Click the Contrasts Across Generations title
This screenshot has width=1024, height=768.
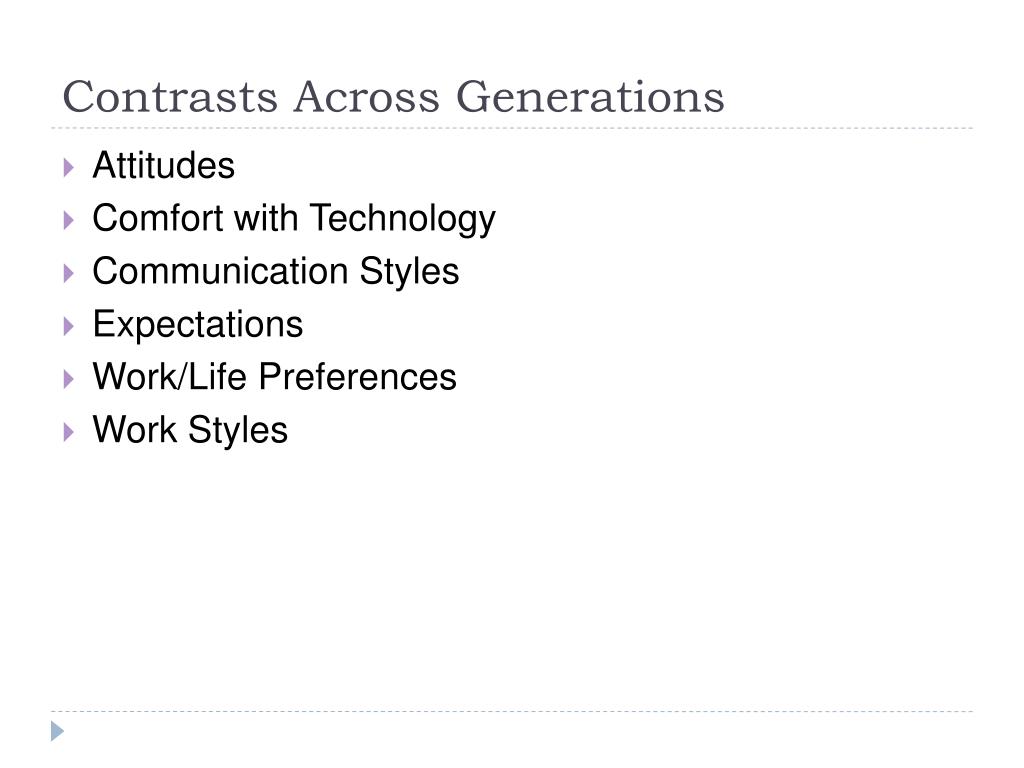[393, 97]
